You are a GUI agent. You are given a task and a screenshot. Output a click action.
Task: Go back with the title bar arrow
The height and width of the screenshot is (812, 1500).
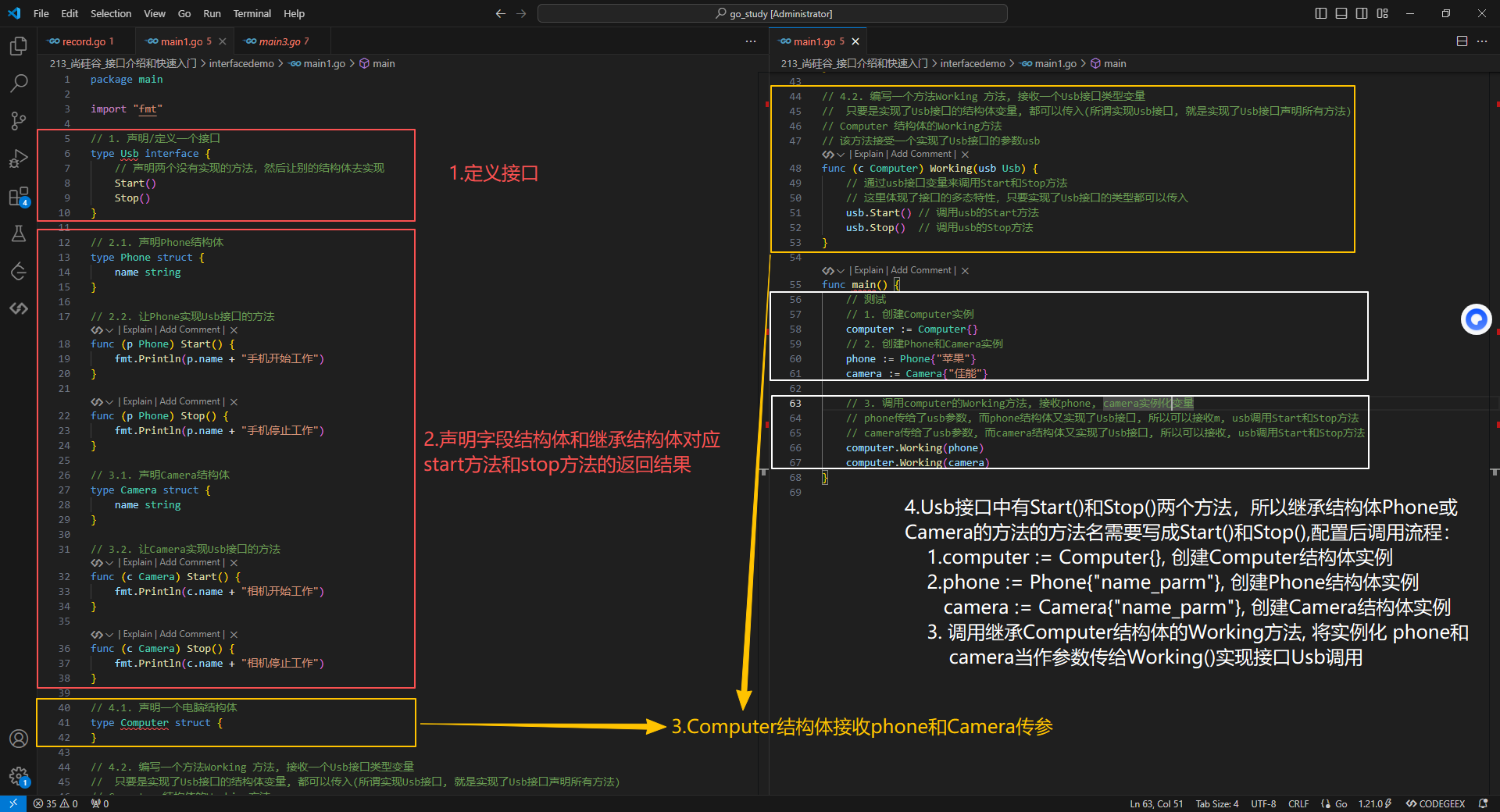[501, 13]
